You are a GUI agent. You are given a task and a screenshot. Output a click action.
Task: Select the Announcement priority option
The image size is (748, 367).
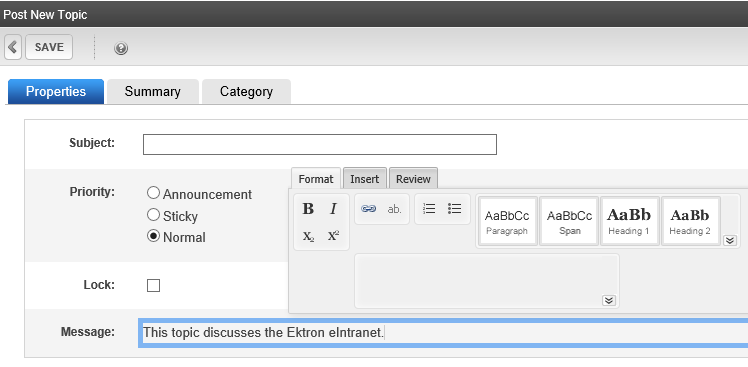[153, 193]
